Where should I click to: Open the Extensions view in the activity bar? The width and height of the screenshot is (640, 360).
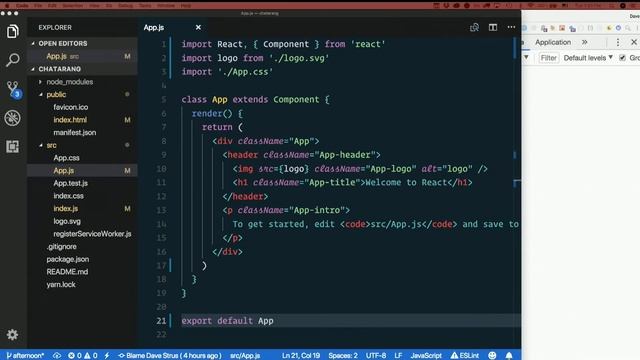click(13, 147)
